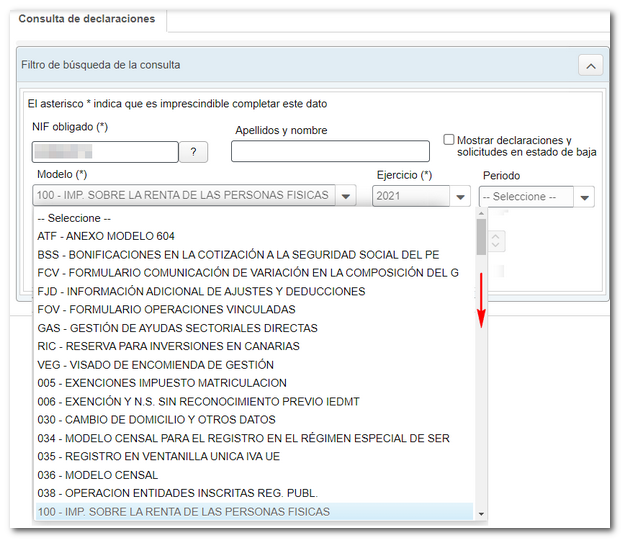Pick 'GAS - Gestión de Ayudas Sectoriales Directas'
Viewport: 621px width, 539px height.
click(177, 328)
